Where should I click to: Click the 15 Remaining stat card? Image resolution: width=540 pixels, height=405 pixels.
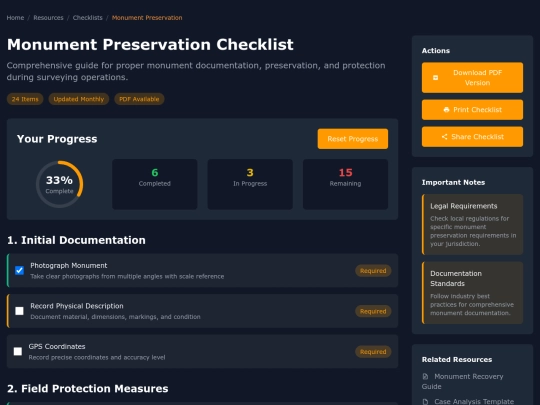tap(345, 184)
